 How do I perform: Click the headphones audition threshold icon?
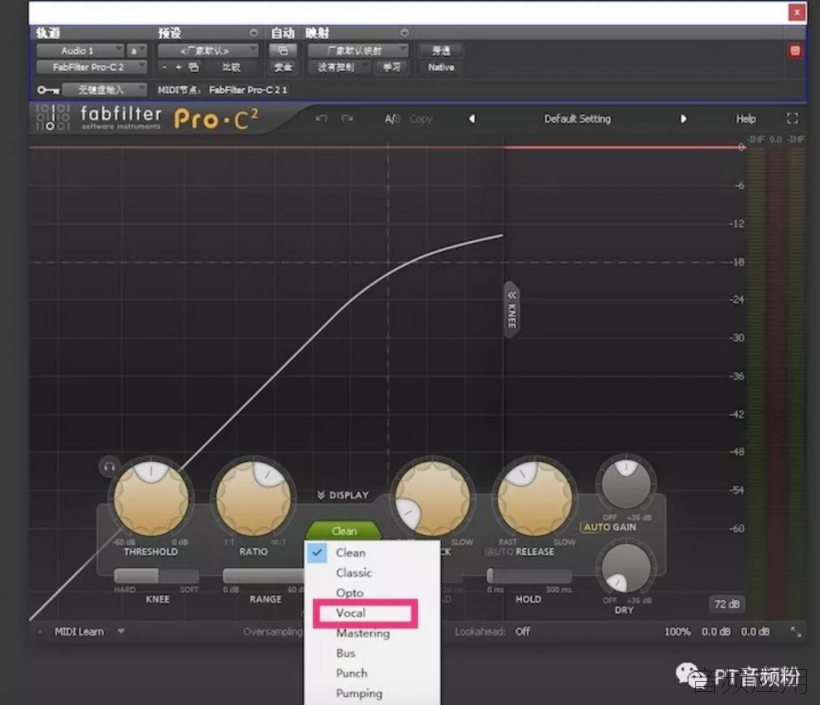(109, 466)
